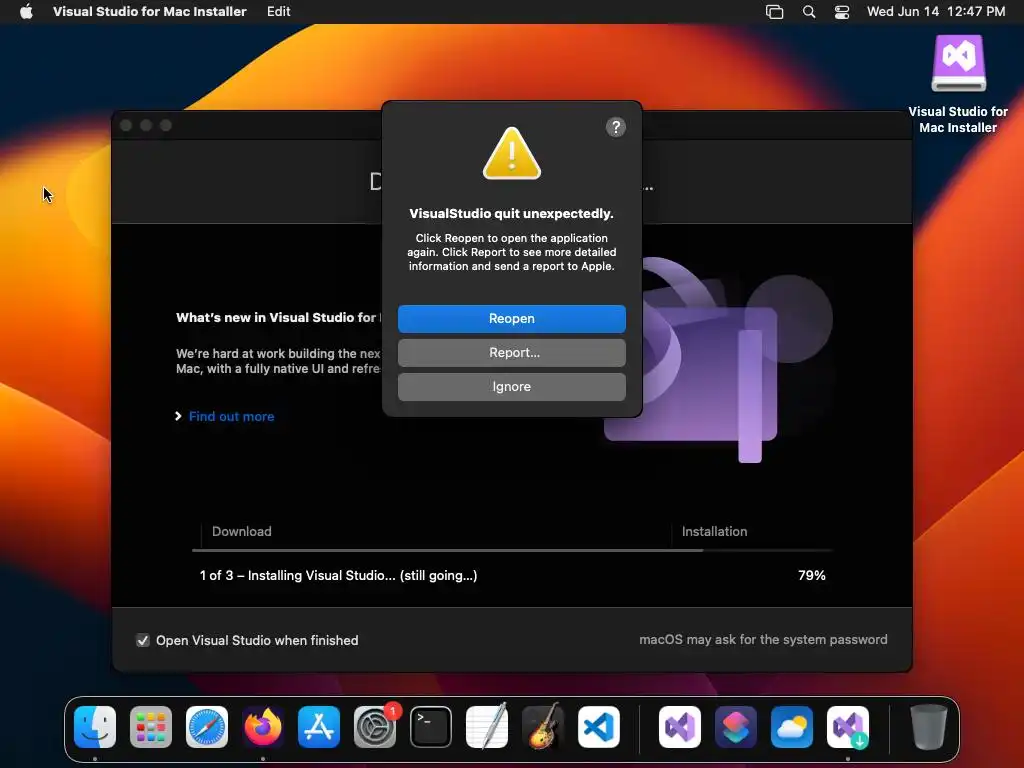1024x768 pixels.
Task: Open Terminal from the dock
Action: [431, 726]
